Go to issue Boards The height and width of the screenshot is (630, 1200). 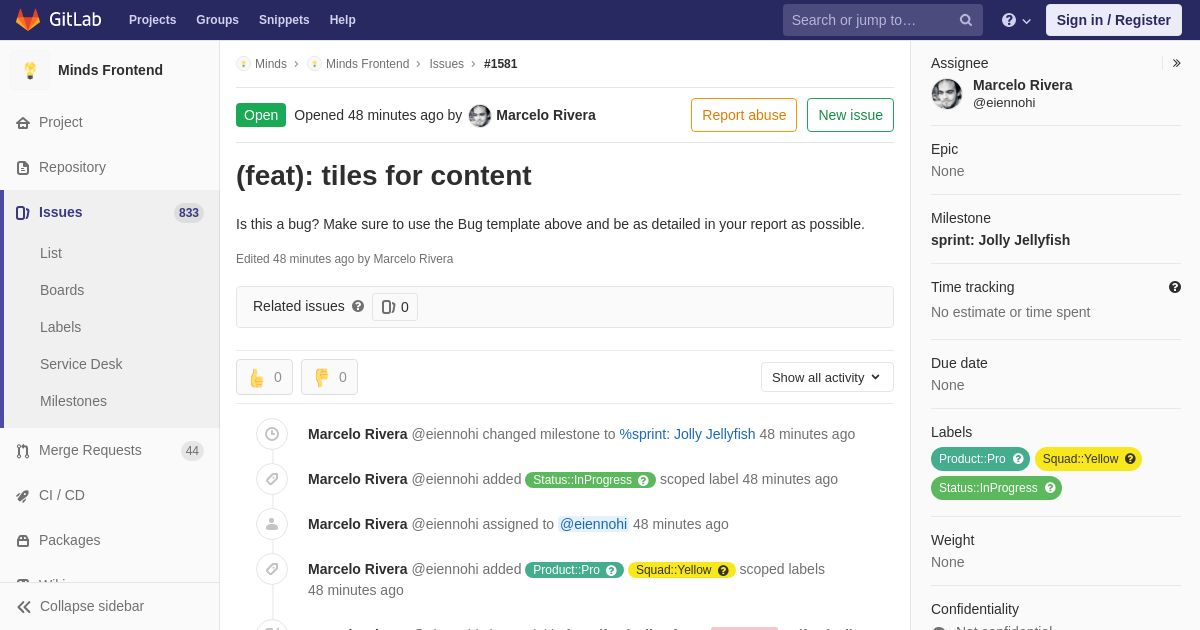click(62, 290)
